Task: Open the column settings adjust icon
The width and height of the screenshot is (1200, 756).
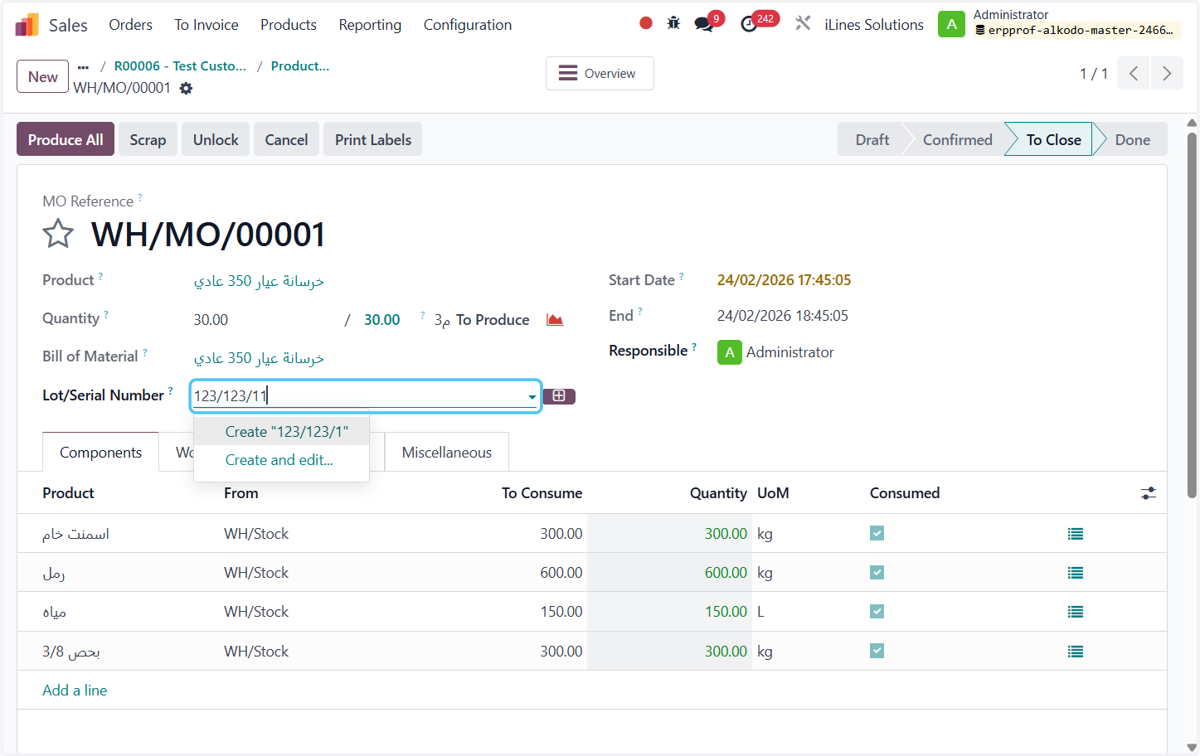Action: pos(1148,493)
